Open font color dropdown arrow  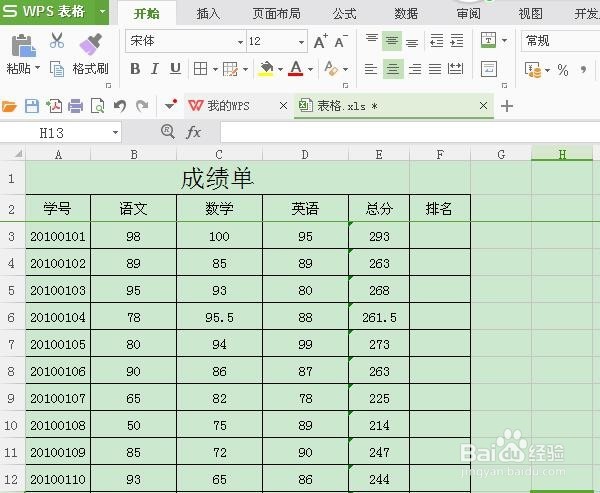click(x=310, y=70)
